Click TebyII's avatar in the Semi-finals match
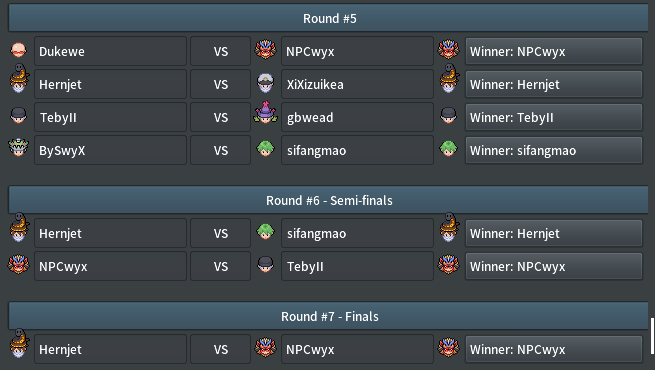 tap(265, 265)
